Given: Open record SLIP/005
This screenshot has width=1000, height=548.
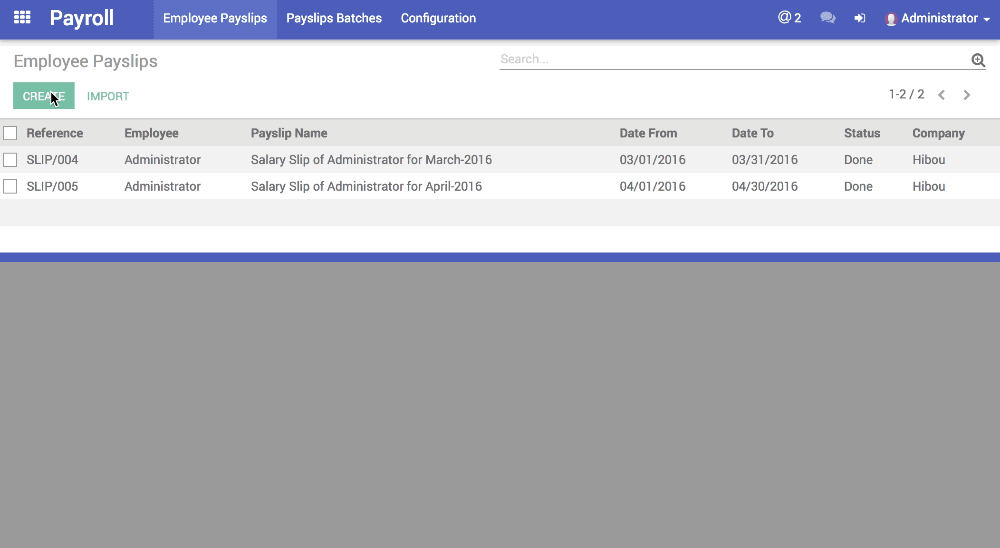Looking at the screenshot, I should pos(52,187).
